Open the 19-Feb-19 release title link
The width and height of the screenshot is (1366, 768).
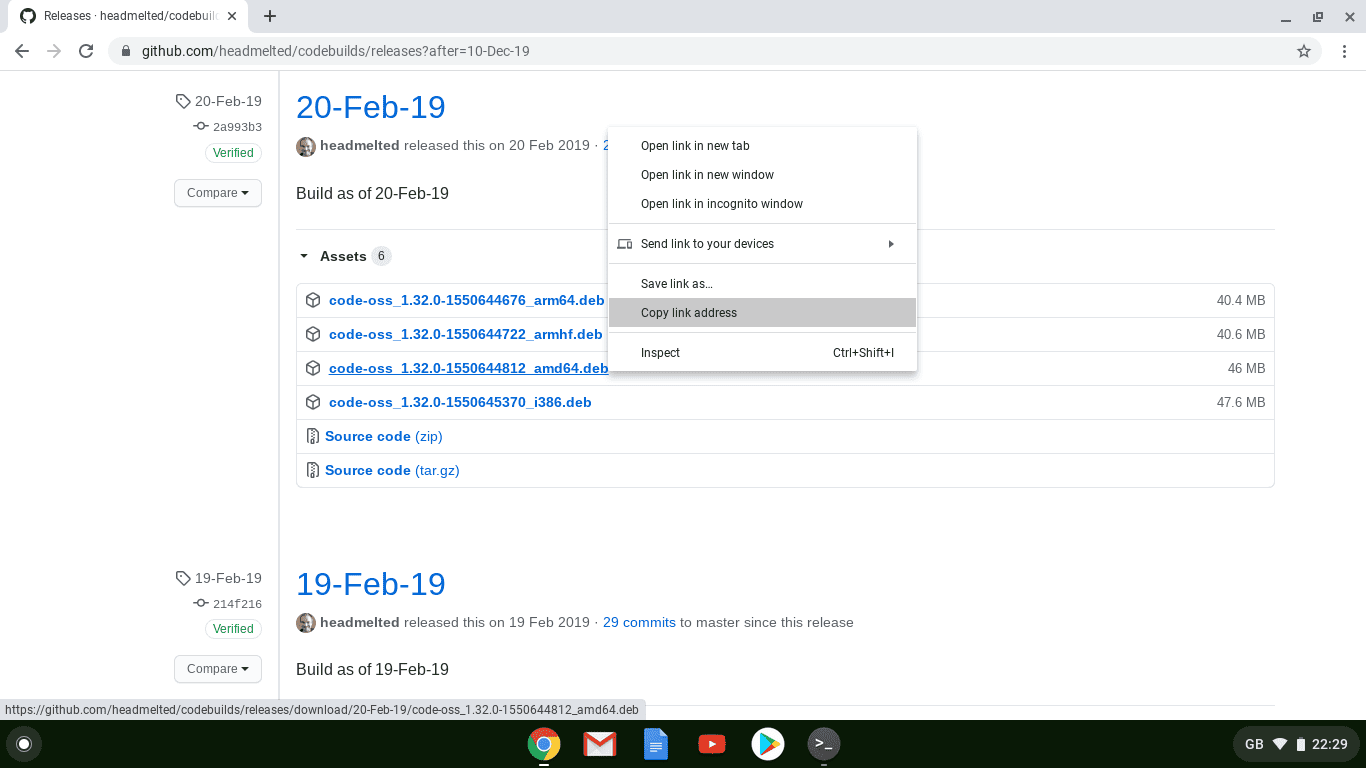coord(371,584)
